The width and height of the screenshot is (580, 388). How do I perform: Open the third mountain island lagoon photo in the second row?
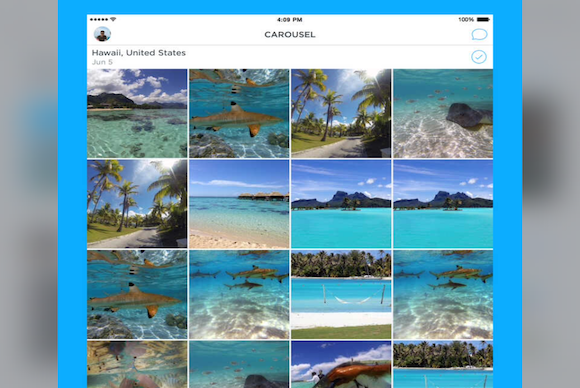click(x=341, y=204)
